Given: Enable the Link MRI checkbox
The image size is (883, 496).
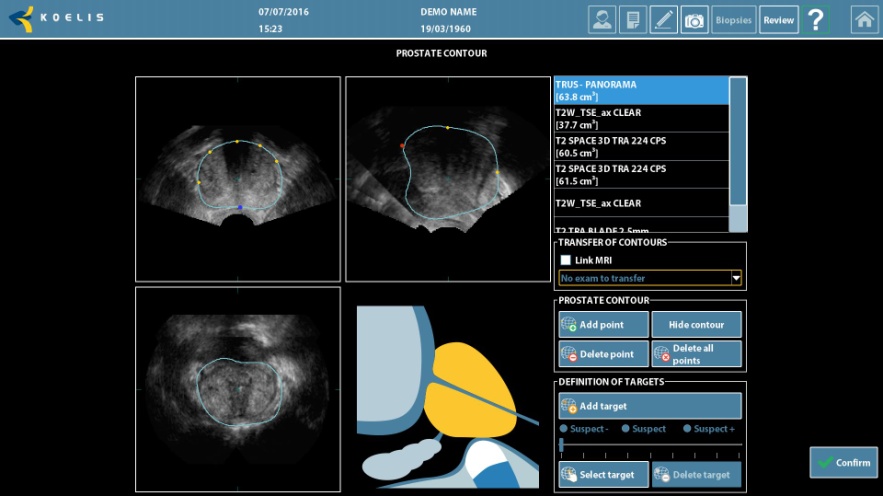Looking at the screenshot, I should tap(565, 260).
